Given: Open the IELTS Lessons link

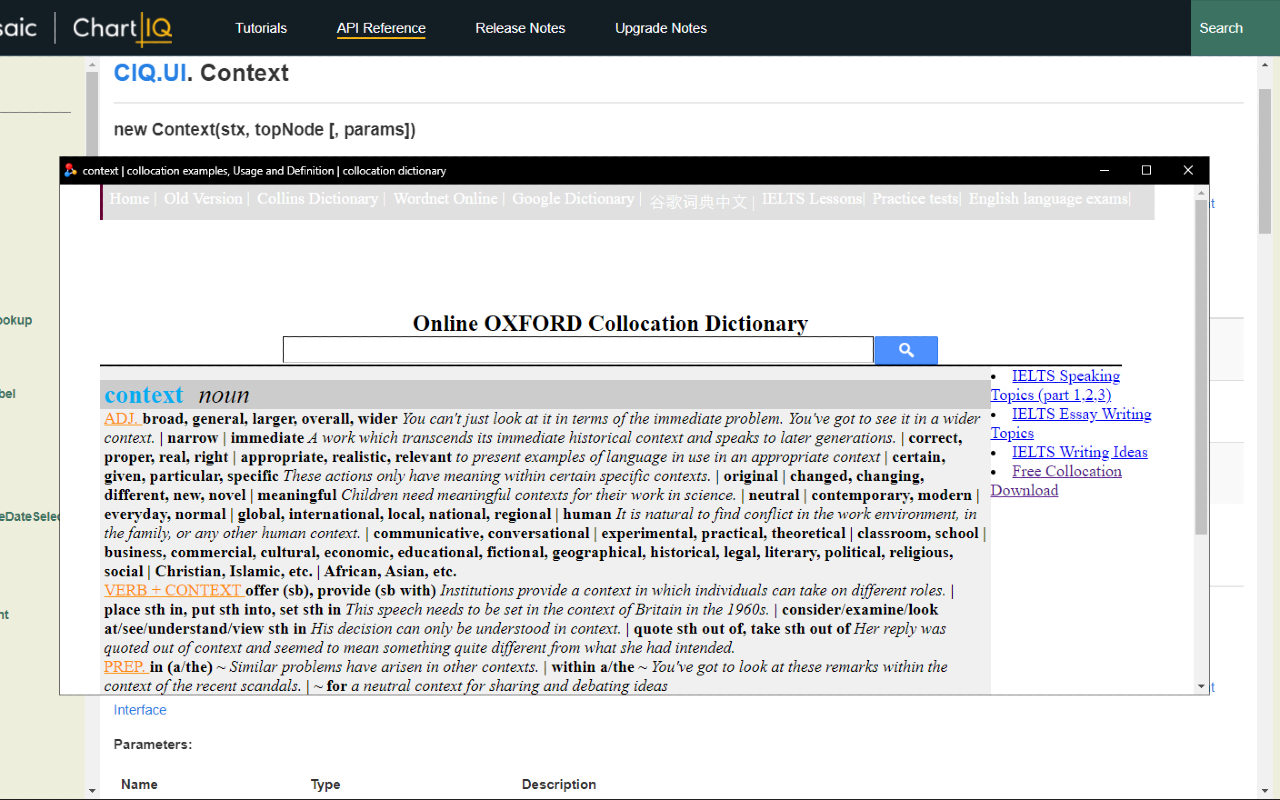Looking at the screenshot, I should point(811,199).
